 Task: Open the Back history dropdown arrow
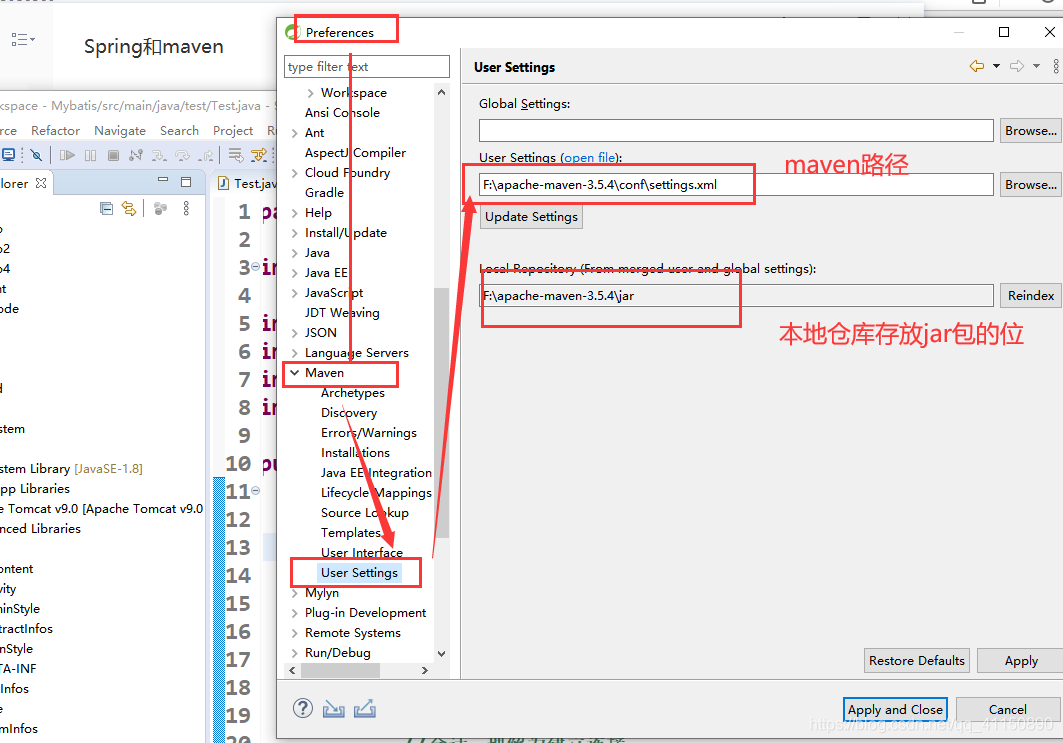[x=997, y=66]
